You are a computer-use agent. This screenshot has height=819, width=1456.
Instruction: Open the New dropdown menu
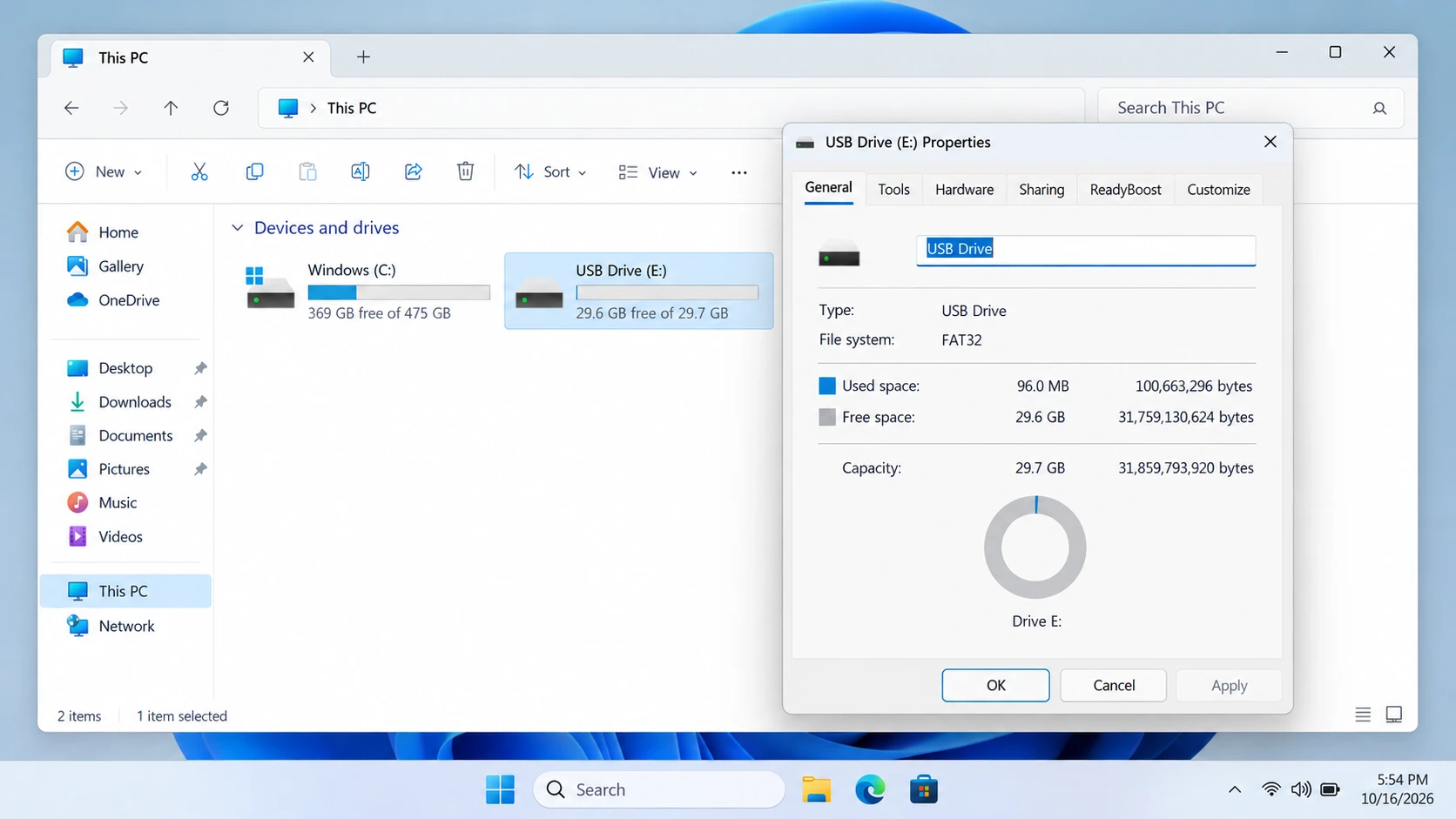tap(104, 171)
